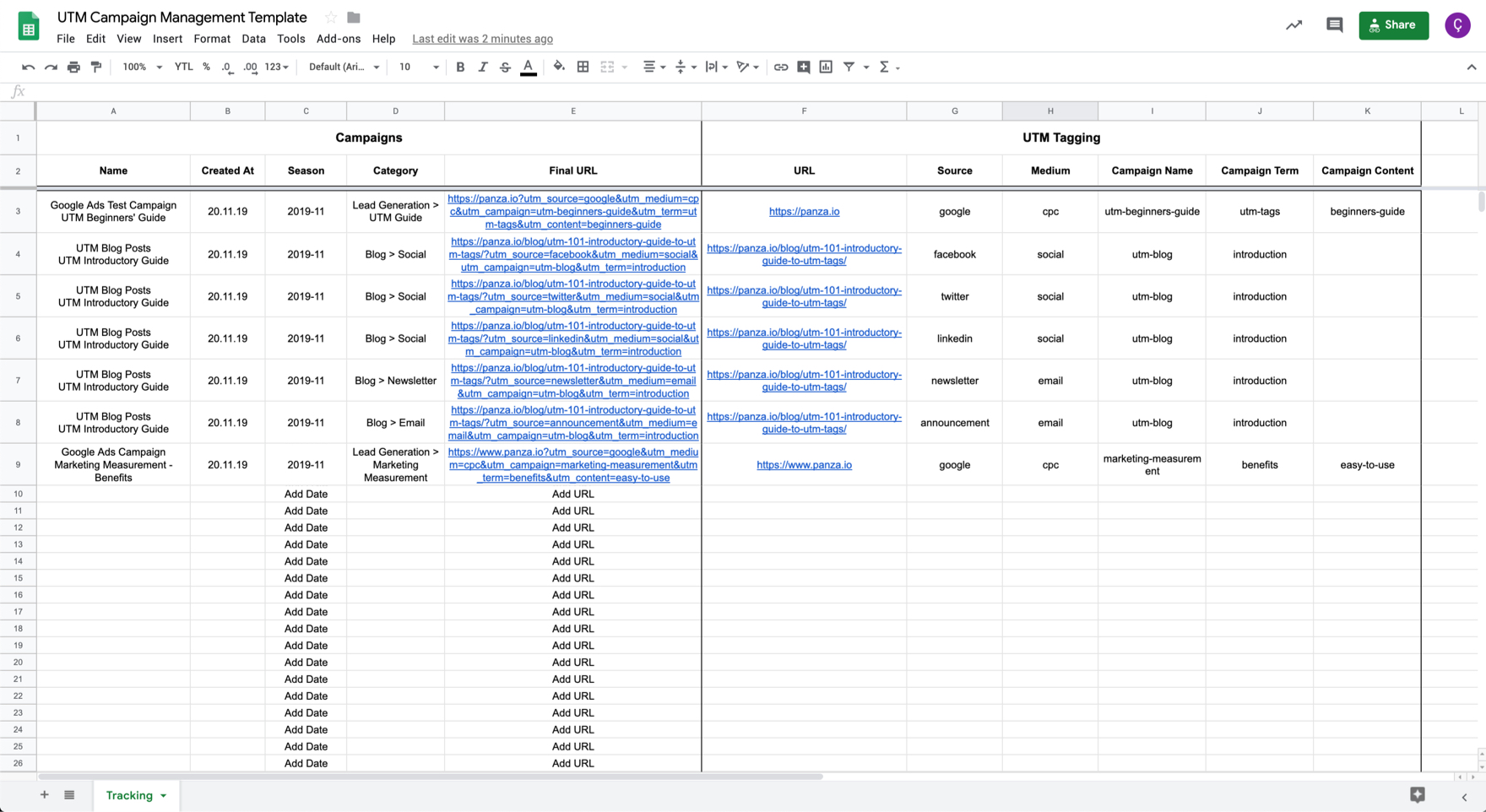Print the spreadsheet with printer icon
This screenshot has width=1486, height=812.
[73, 67]
